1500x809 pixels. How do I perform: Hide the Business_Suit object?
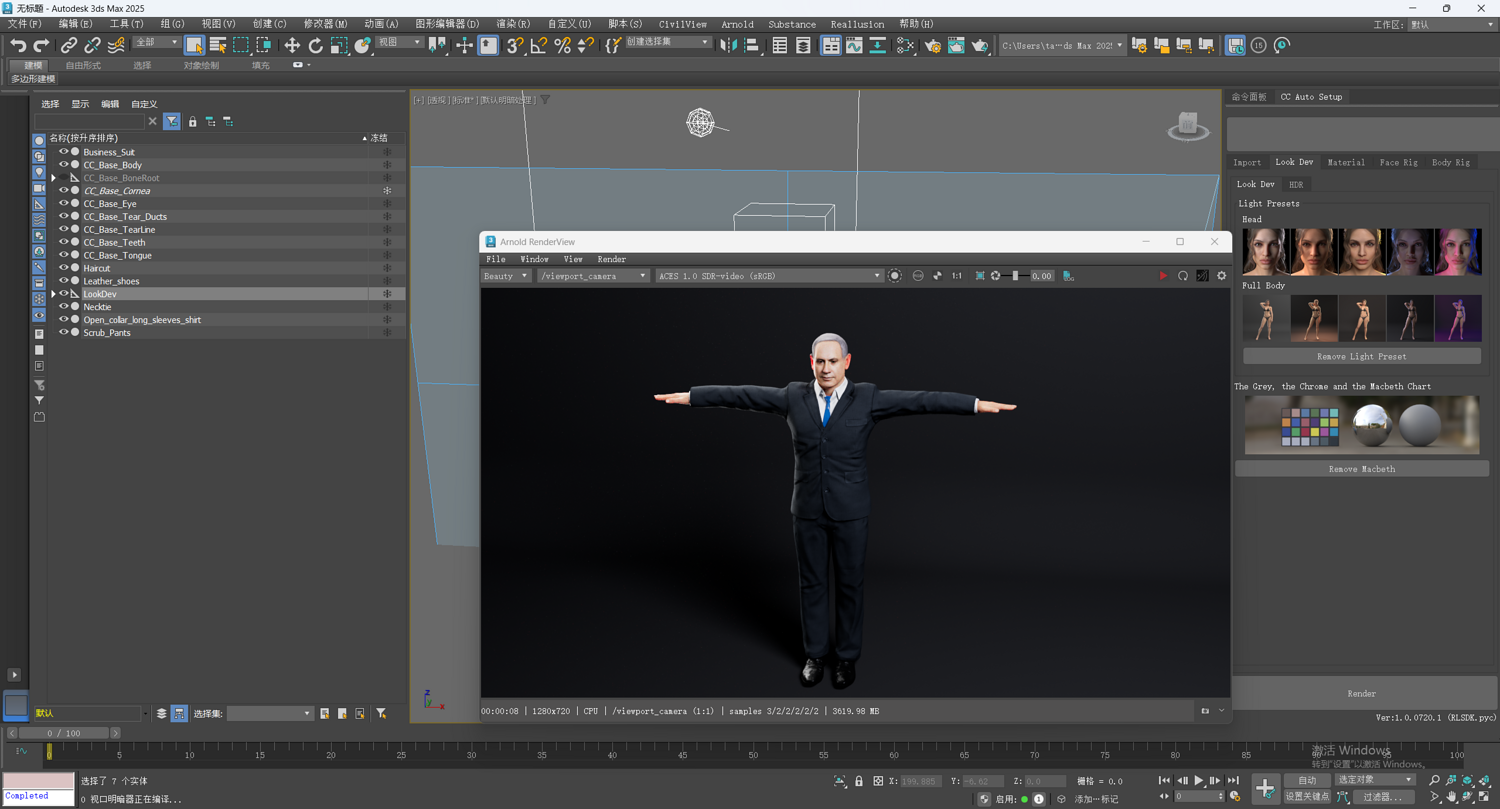63,152
